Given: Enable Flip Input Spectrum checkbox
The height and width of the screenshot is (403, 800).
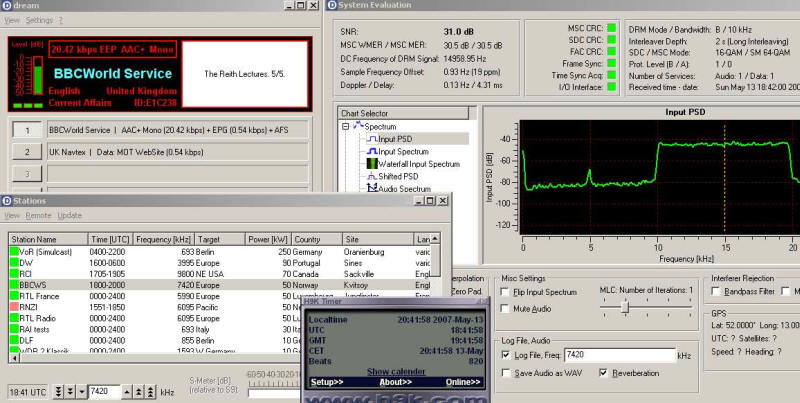Looking at the screenshot, I should coord(505,292).
